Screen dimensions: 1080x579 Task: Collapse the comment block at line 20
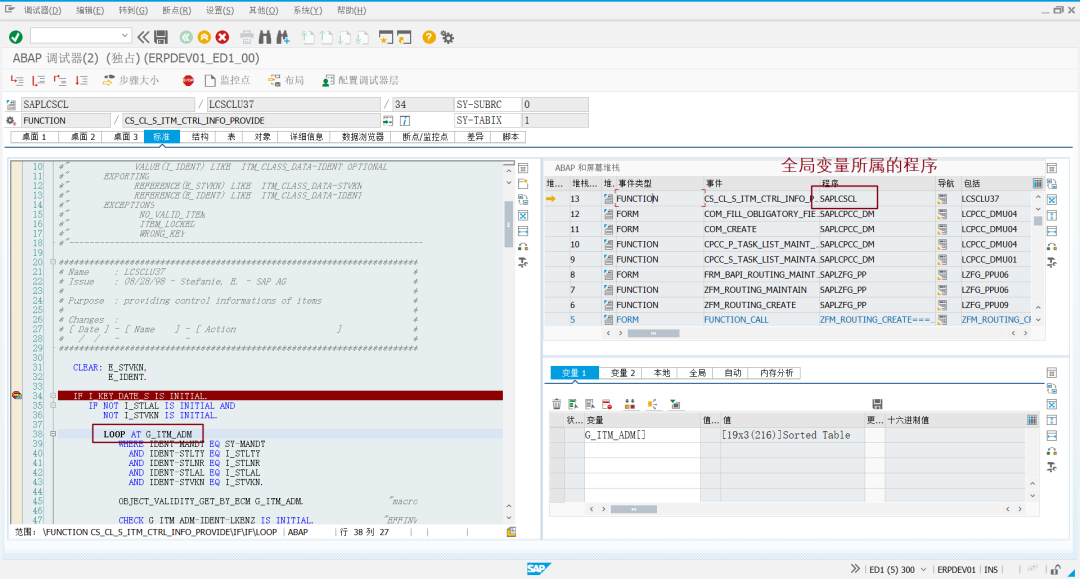[52, 262]
